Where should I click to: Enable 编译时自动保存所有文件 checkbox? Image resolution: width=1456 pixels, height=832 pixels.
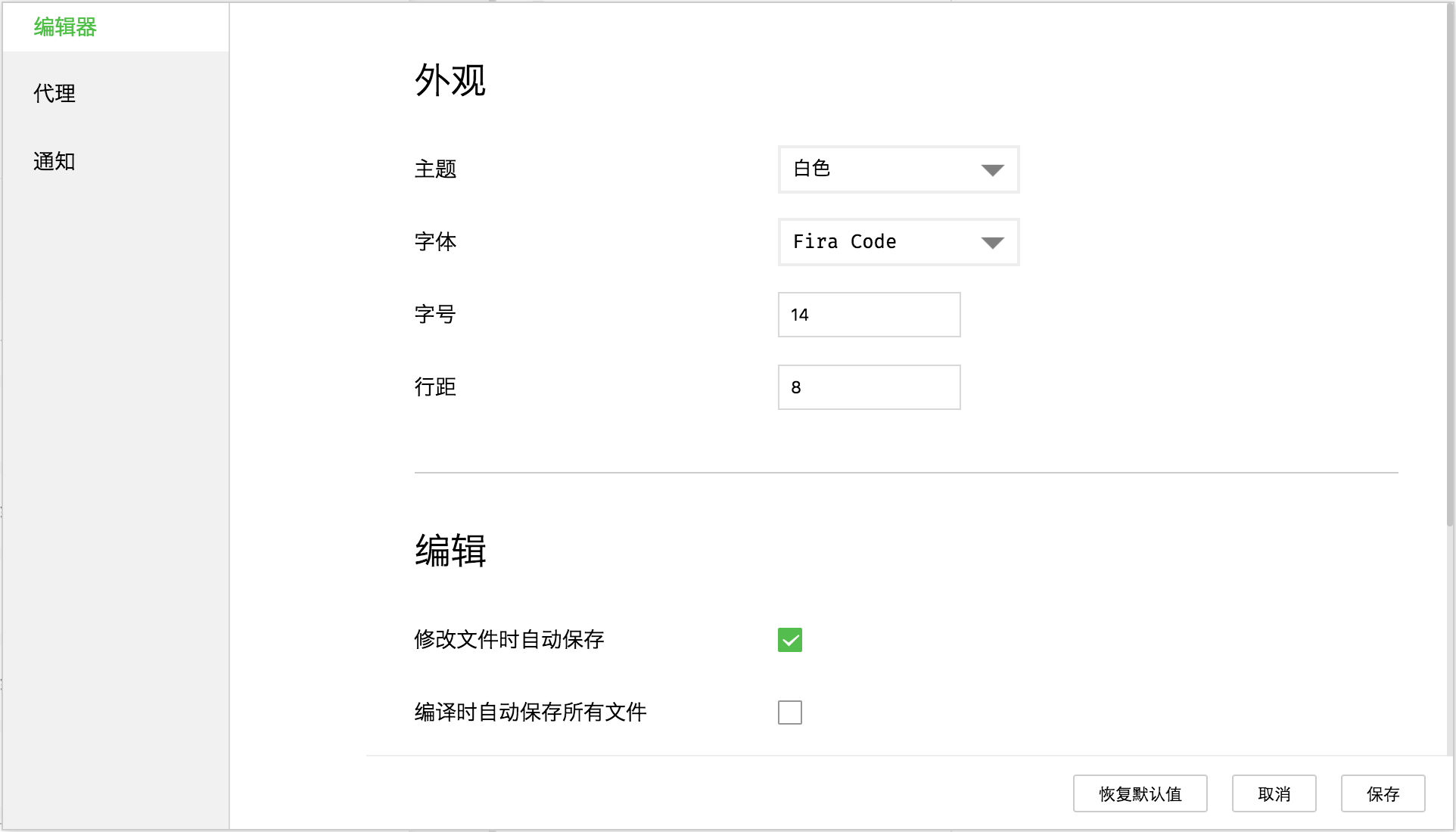coord(790,712)
